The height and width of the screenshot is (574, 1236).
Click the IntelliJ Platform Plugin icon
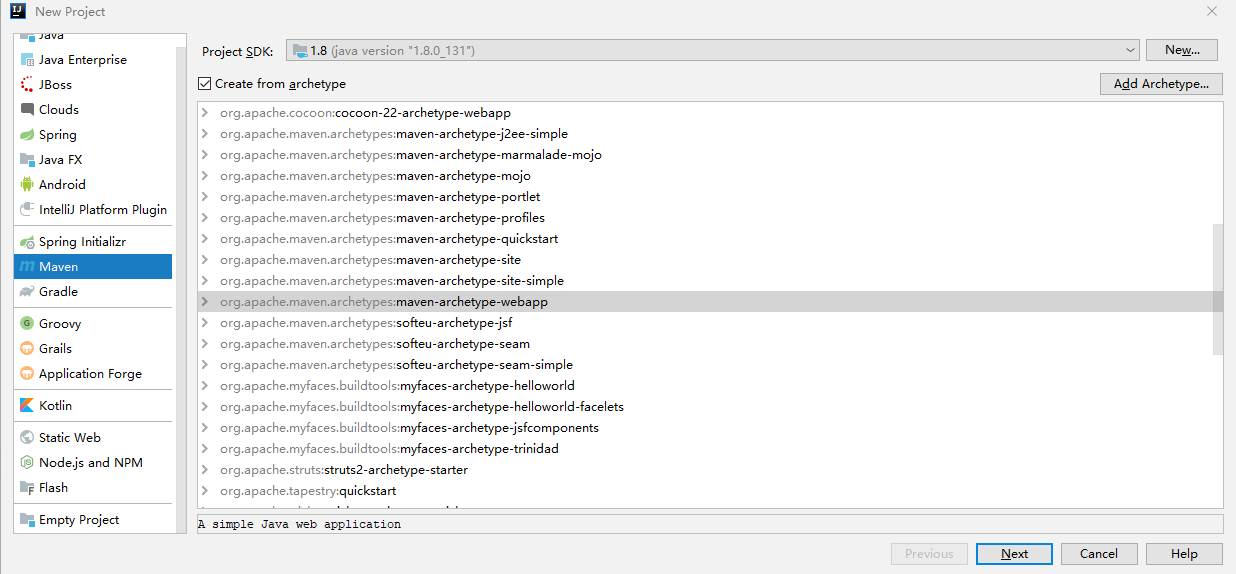coord(27,210)
